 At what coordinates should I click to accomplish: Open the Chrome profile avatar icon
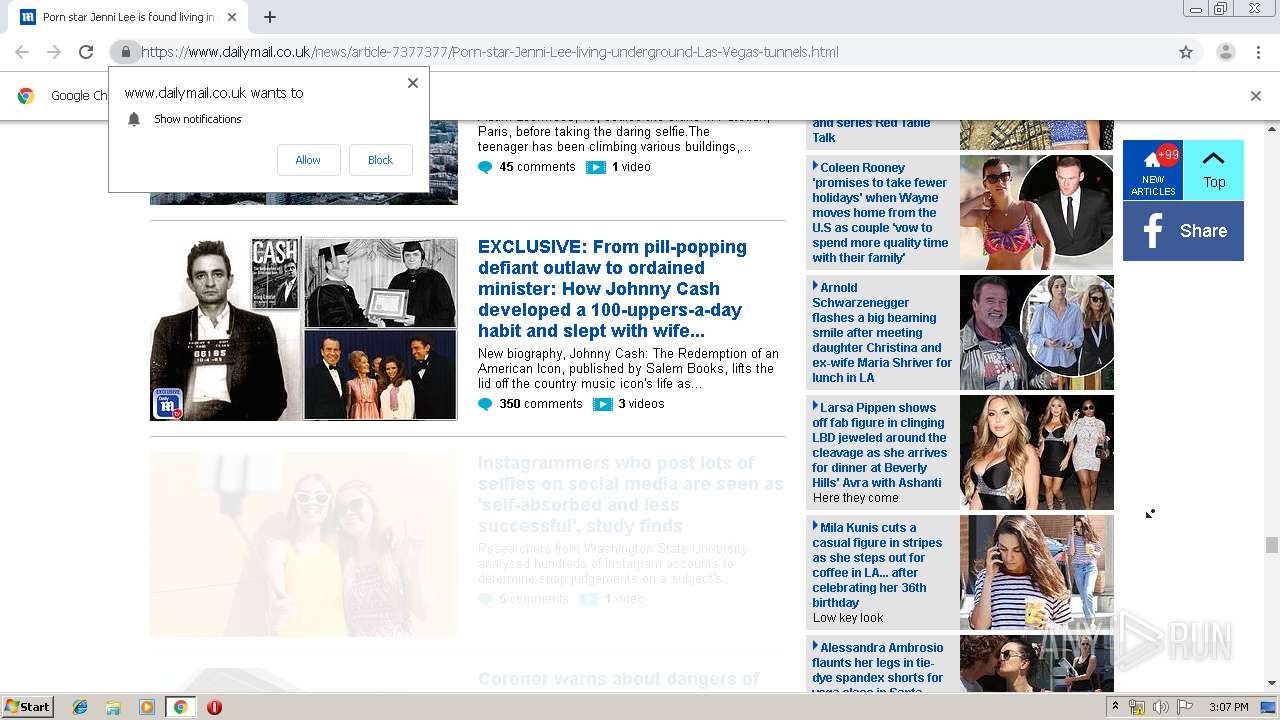(x=1225, y=52)
